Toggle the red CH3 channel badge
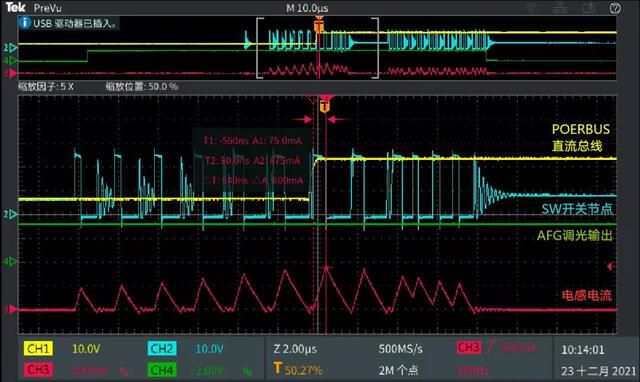This screenshot has height=382, width=640. [x=38, y=370]
